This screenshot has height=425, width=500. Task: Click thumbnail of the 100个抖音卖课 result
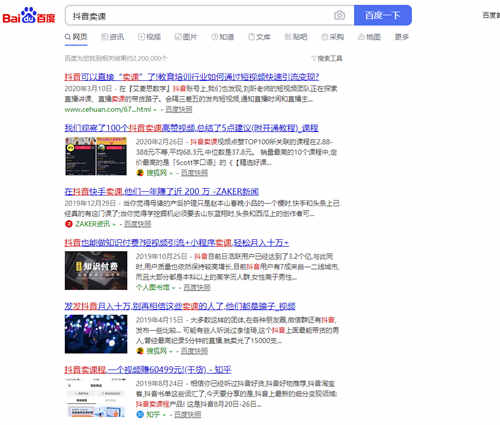point(96,156)
